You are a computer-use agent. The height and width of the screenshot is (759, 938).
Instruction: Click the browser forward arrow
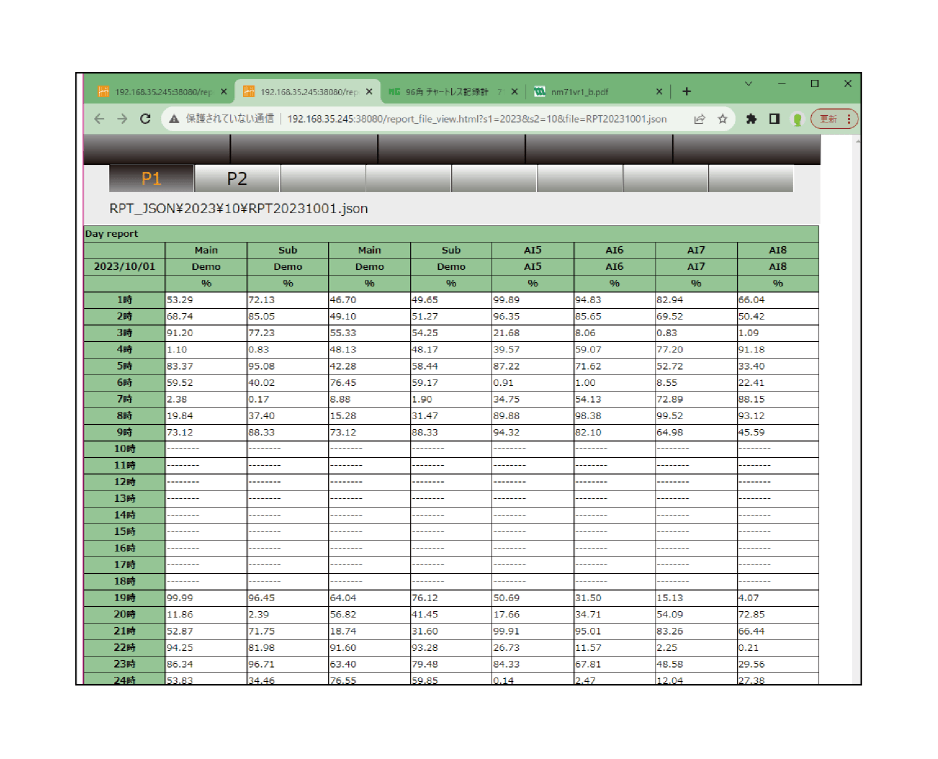(122, 119)
